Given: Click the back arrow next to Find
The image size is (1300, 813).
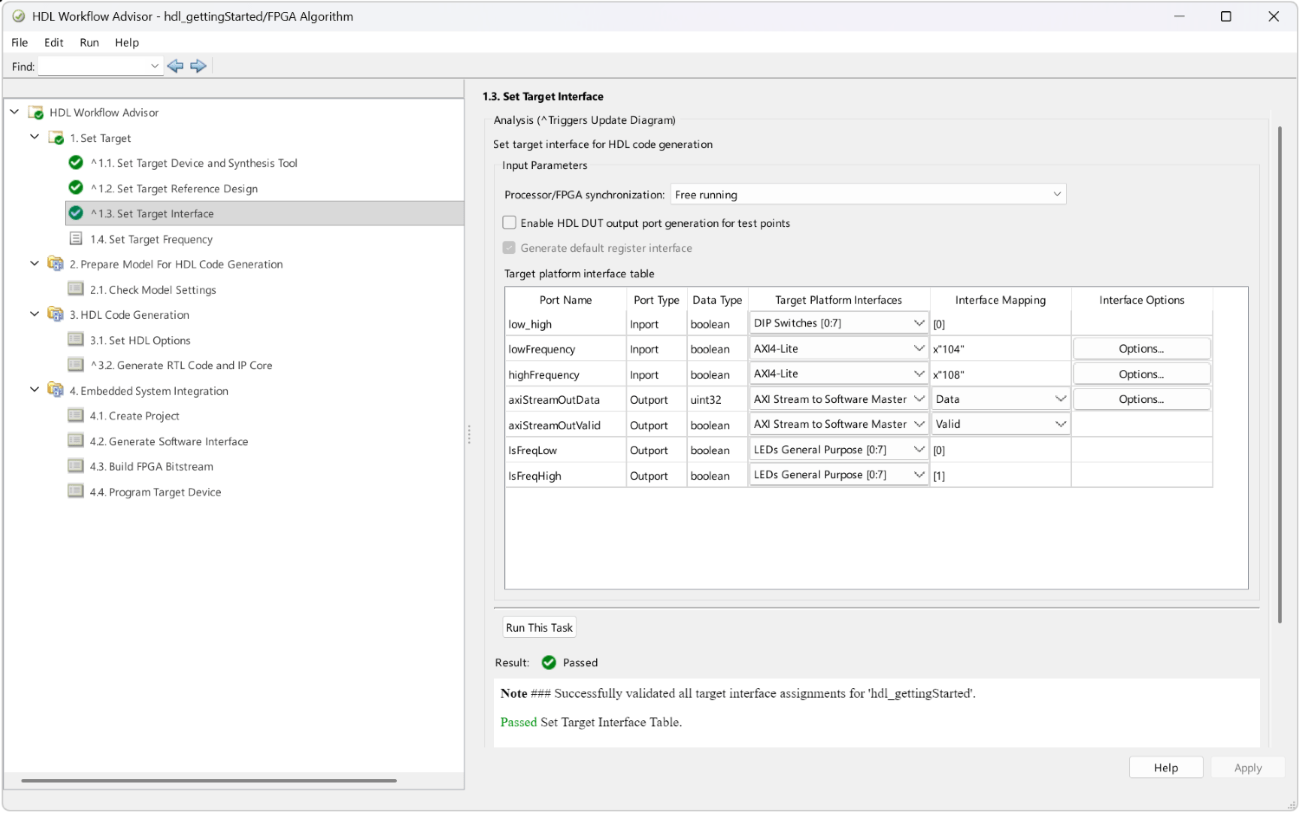Looking at the screenshot, I should pos(175,66).
